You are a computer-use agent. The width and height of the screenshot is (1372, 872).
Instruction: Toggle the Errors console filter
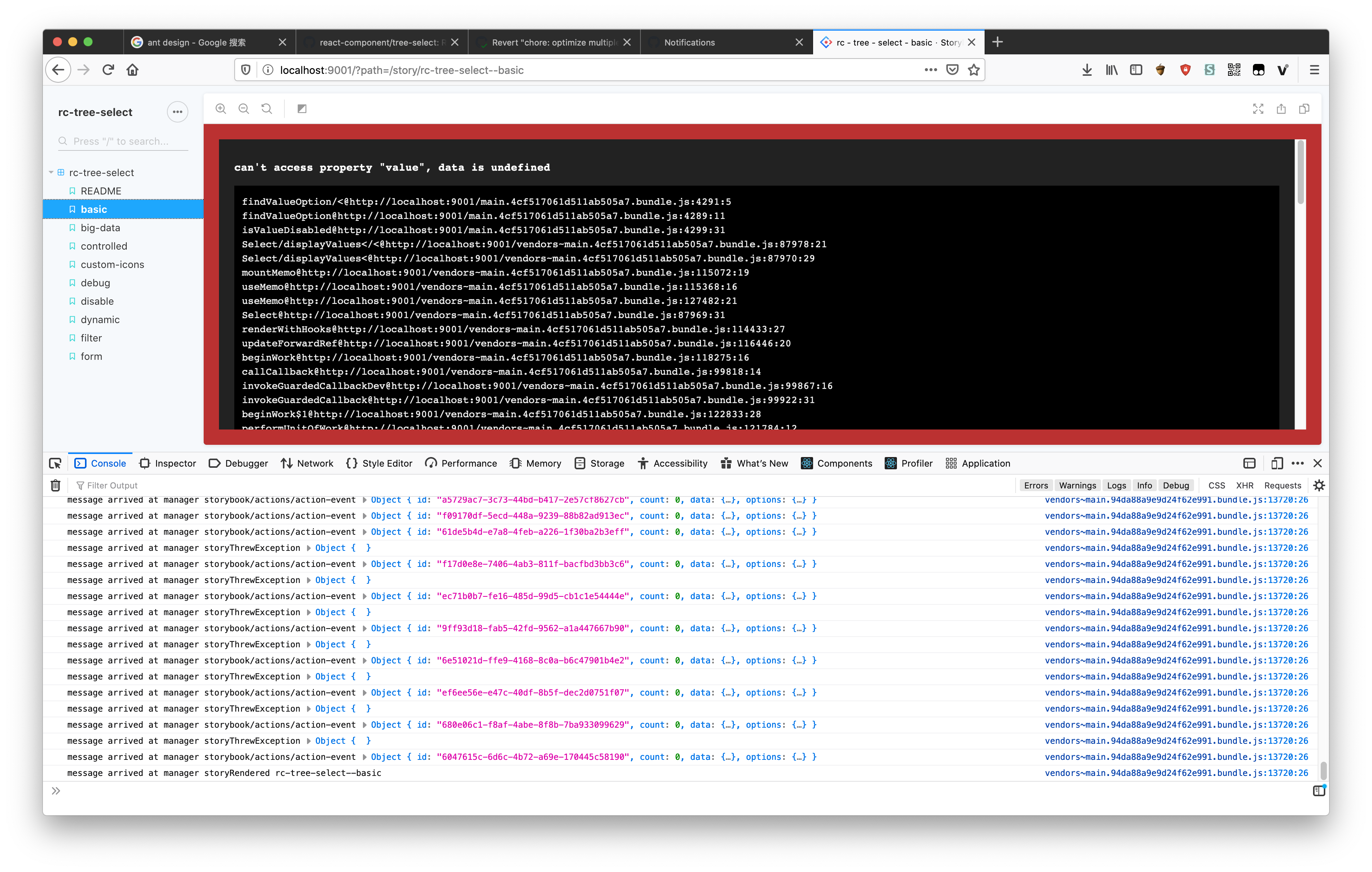(x=1035, y=485)
